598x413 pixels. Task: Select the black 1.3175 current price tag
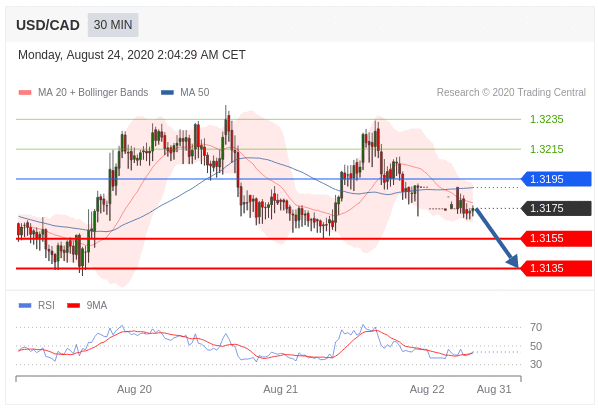click(556, 208)
